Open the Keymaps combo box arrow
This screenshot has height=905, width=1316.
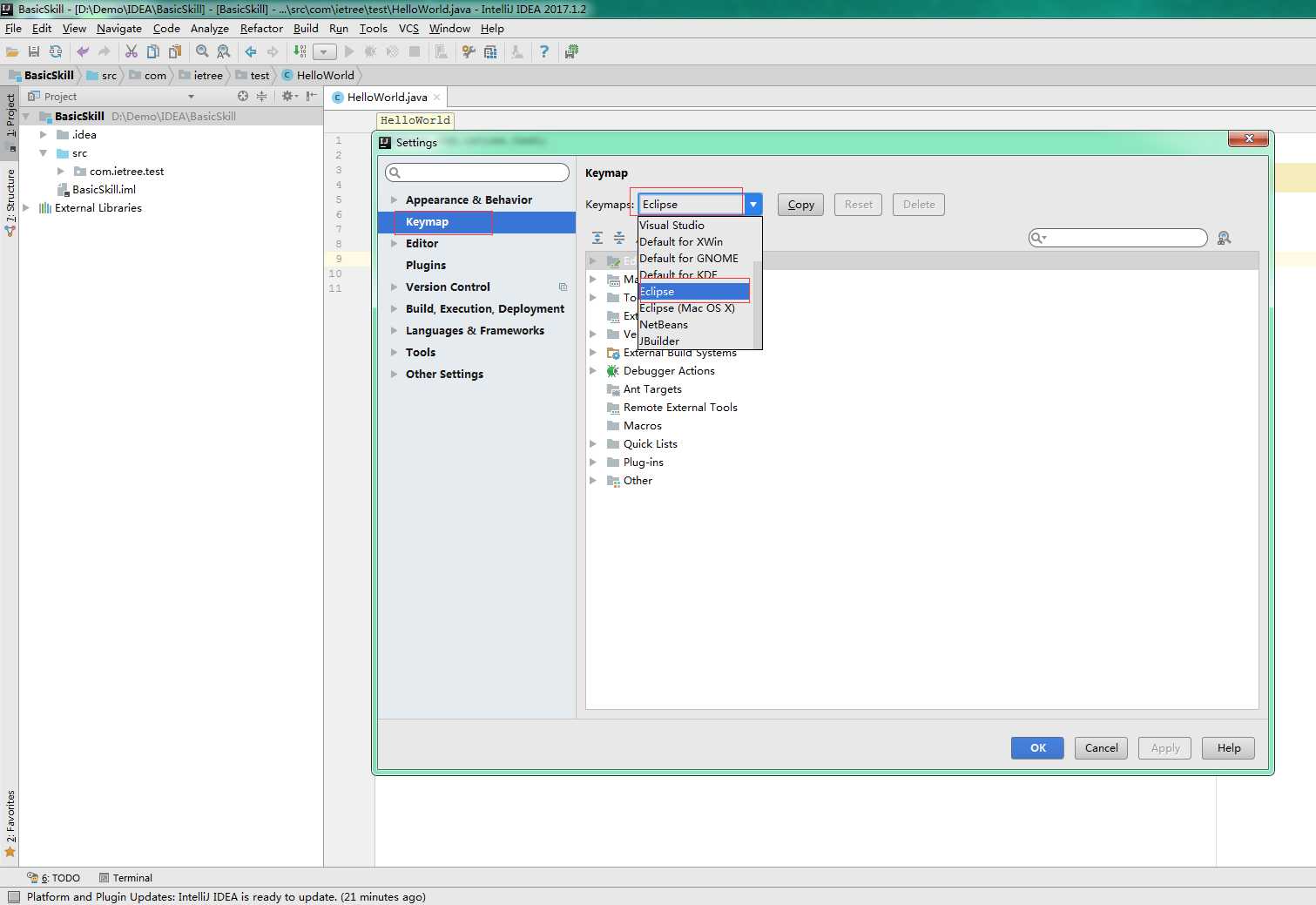click(x=753, y=205)
